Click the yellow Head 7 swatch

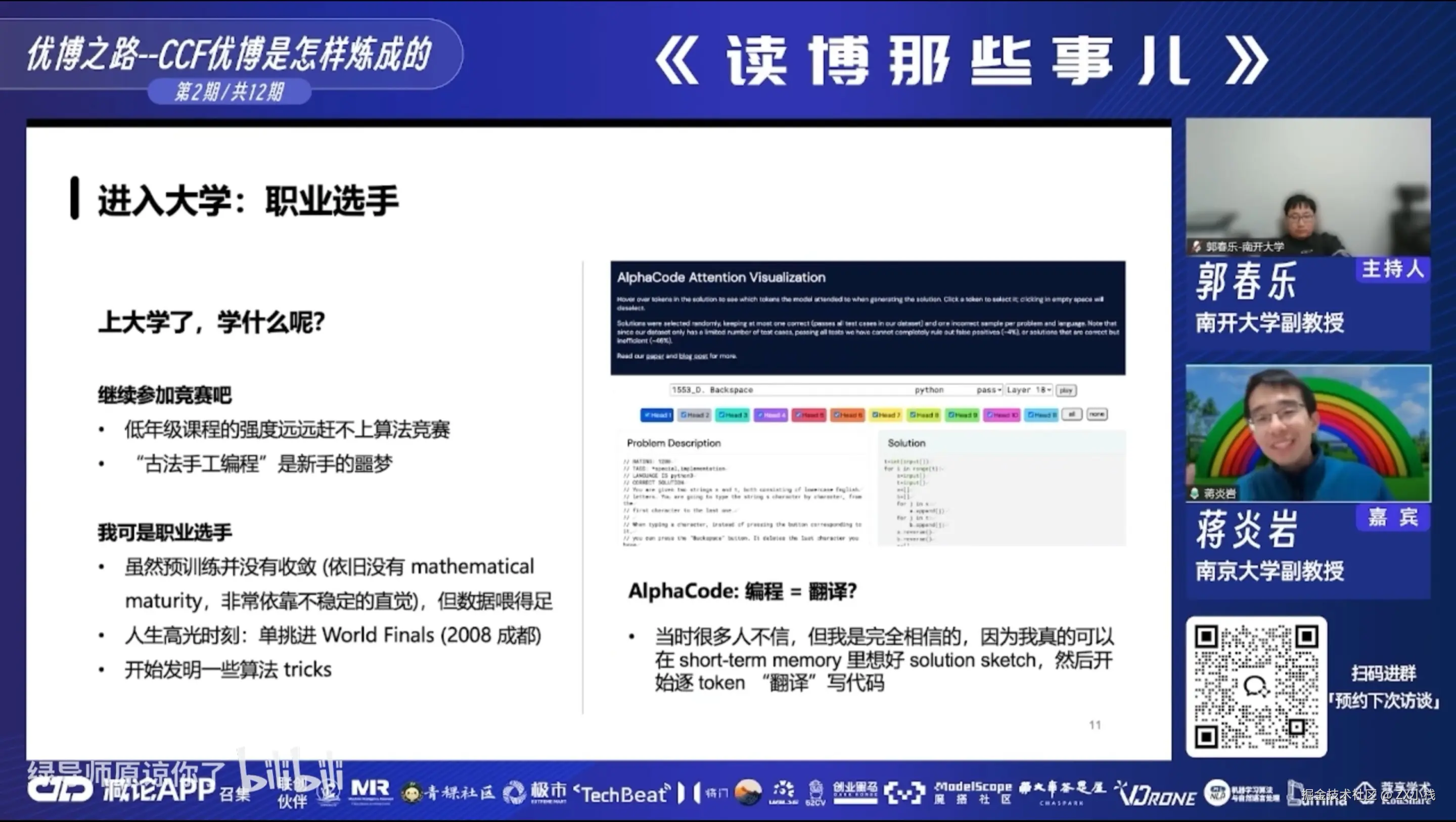pos(885,415)
